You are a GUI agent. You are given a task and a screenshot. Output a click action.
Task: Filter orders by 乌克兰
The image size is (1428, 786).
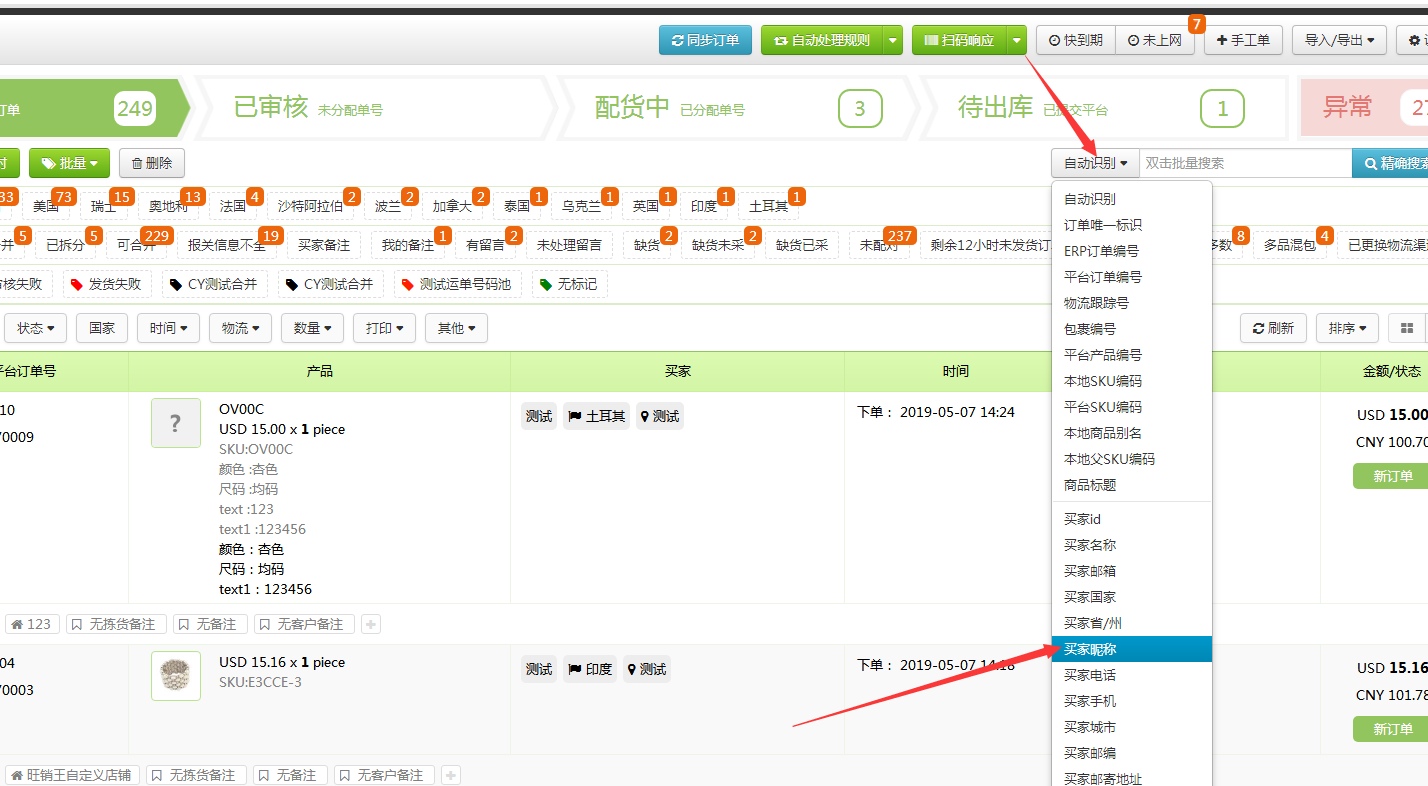click(x=582, y=206)
